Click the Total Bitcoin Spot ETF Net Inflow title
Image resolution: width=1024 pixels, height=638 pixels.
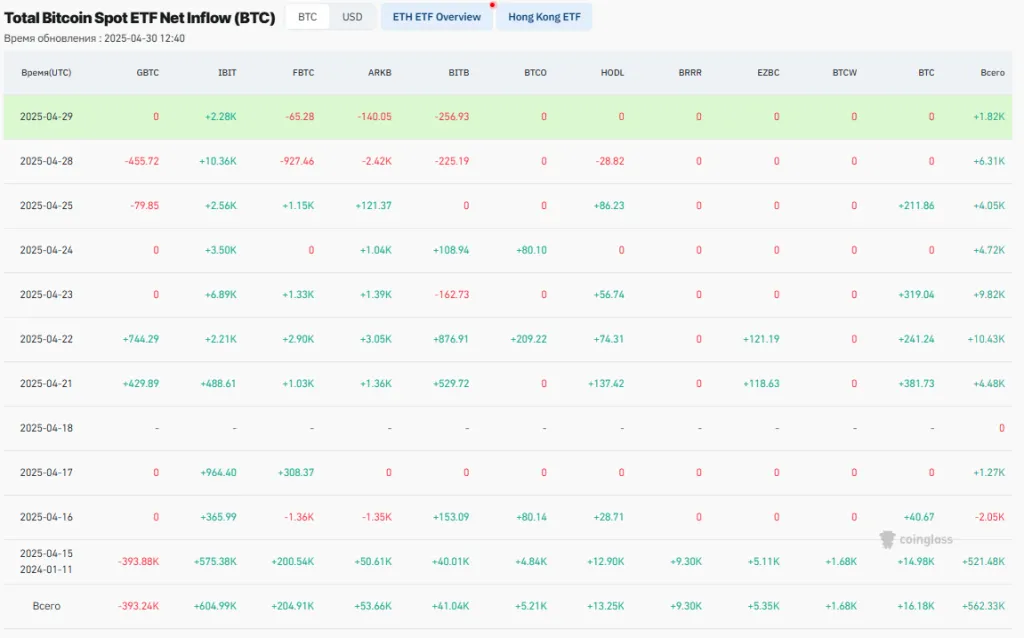coord(140,17)
